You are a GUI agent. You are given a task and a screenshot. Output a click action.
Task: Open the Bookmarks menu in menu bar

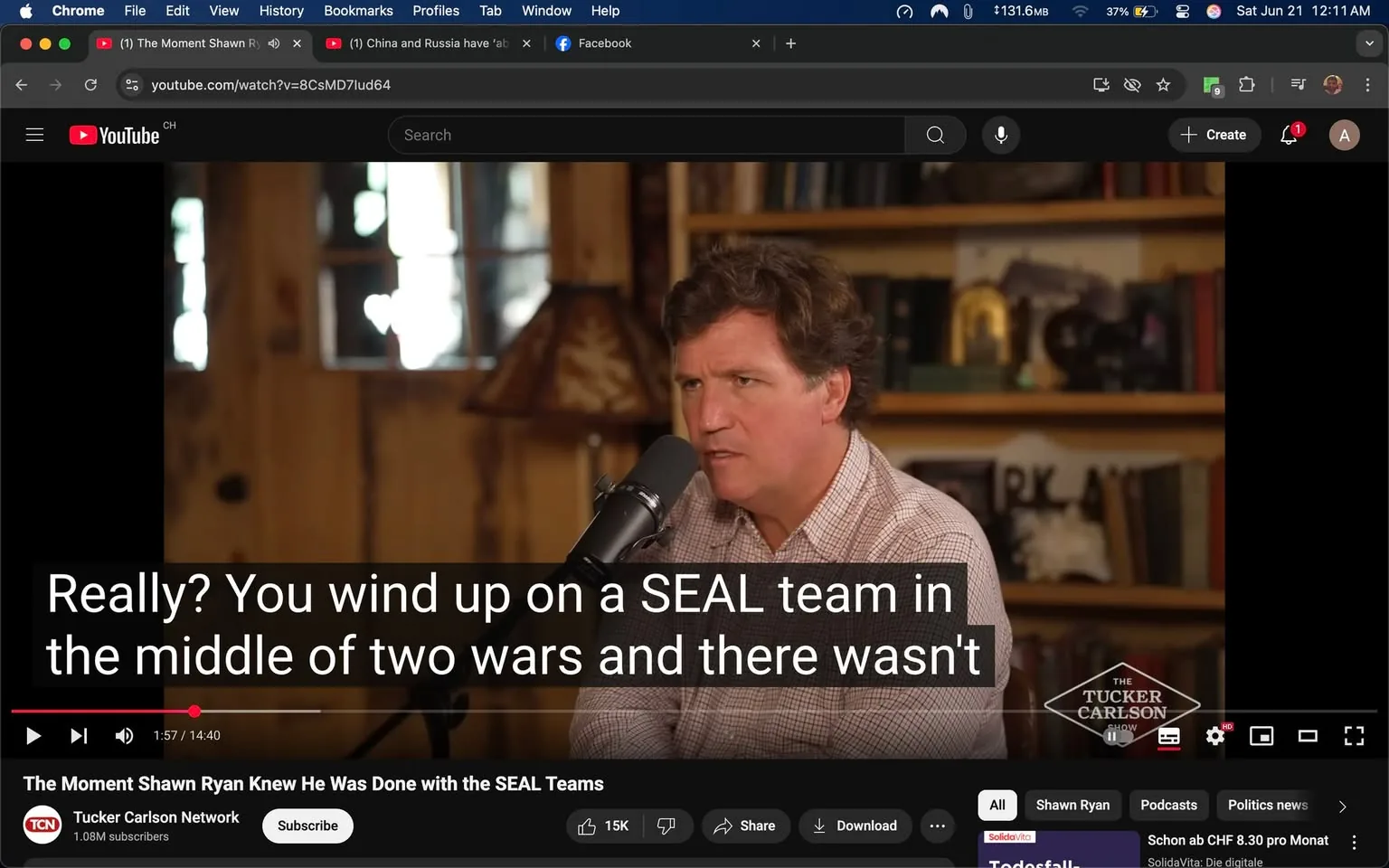click(358, 11)
